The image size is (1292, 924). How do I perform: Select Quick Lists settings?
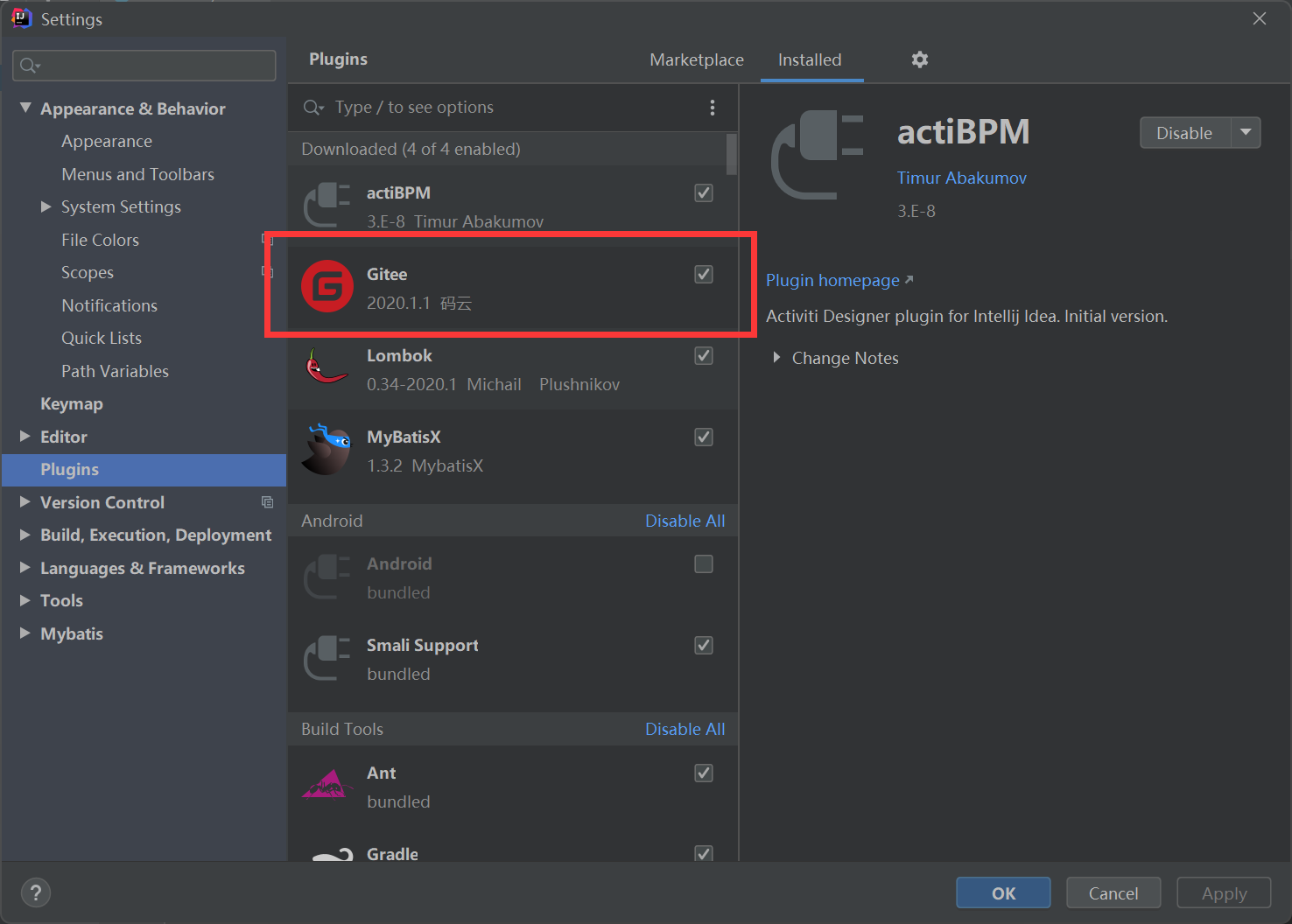click(x=102, y=338)
